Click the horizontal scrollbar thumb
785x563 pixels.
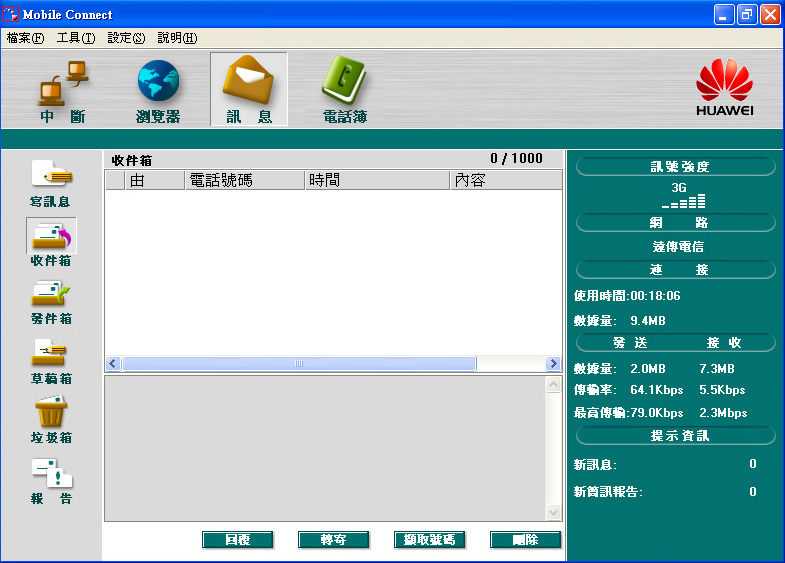tap(299, 363)
